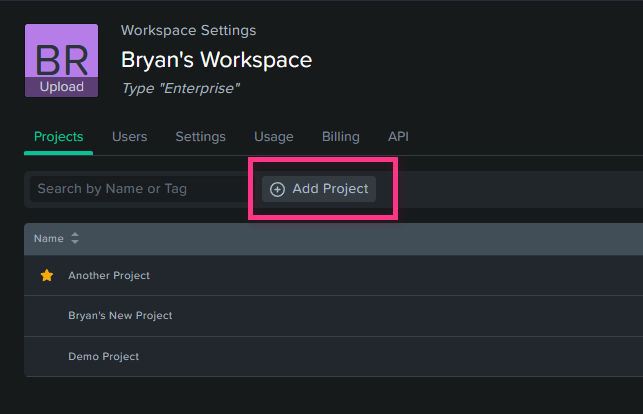Viewport: 643px width, 414px height.
Task: Favorite Demo Project with its star slot
Action: [47, 357]
